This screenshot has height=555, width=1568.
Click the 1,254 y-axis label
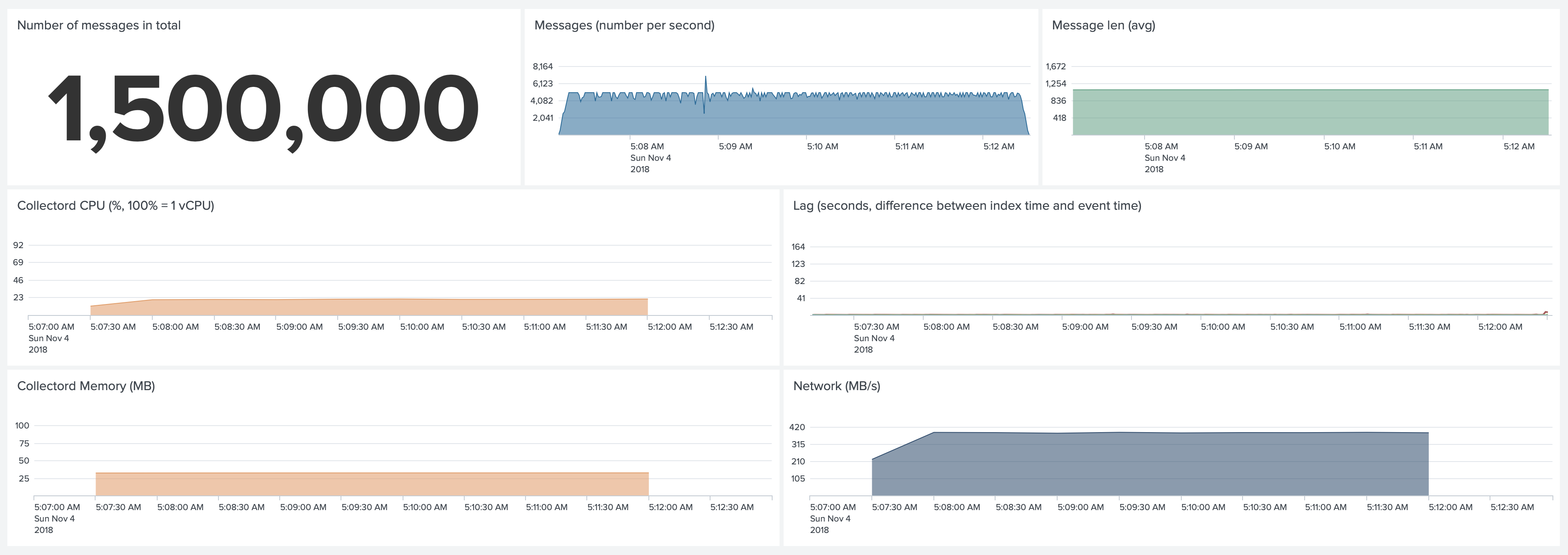(1056, 83)
